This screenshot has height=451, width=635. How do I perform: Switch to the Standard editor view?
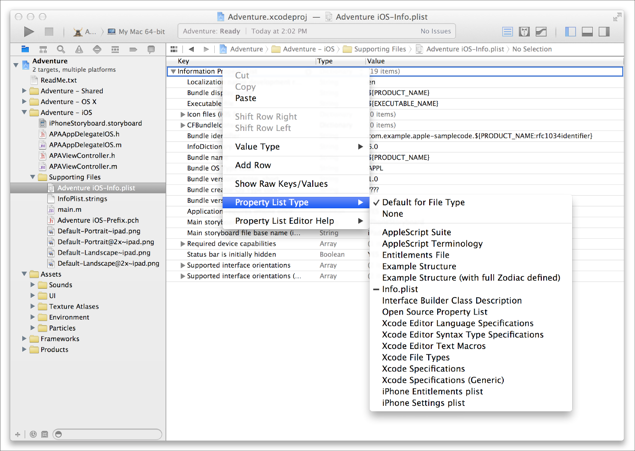507,32
